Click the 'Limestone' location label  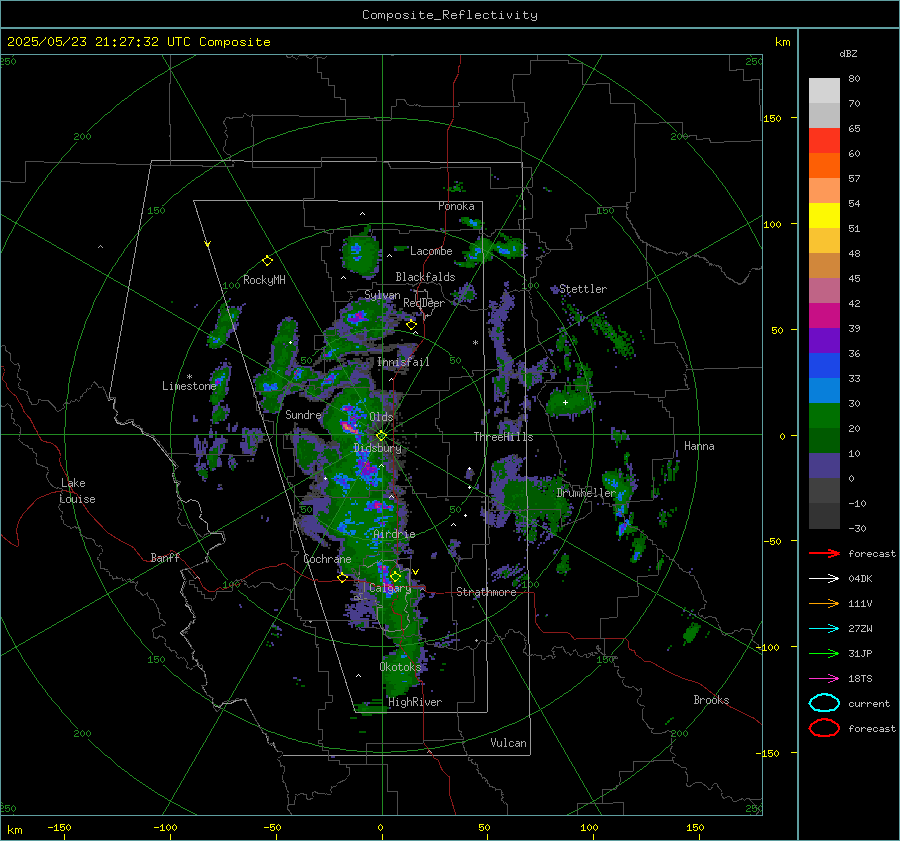pyautogui.click(x=189, y=386)
